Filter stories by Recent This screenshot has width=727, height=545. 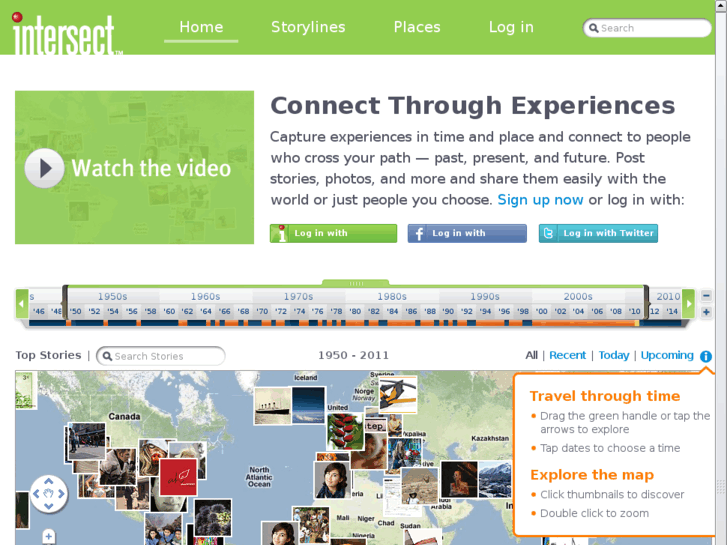(x=568, y=355)
